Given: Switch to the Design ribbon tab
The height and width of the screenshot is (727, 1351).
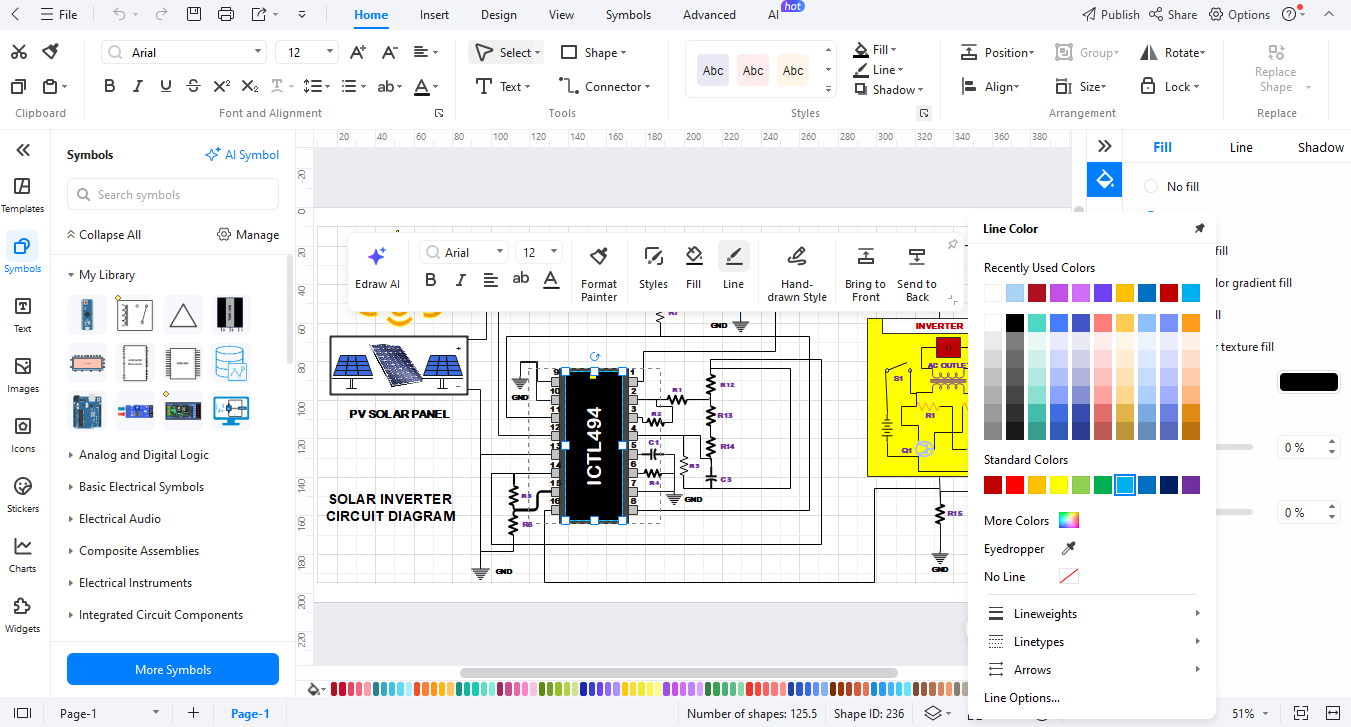Looking at the screenshot, I should (498, 15).
